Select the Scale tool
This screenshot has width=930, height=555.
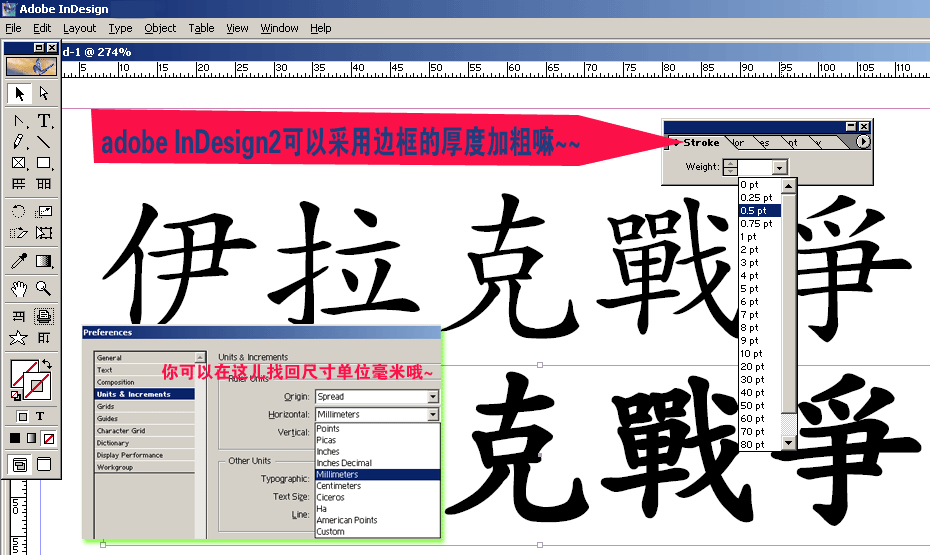pos(44,211)
